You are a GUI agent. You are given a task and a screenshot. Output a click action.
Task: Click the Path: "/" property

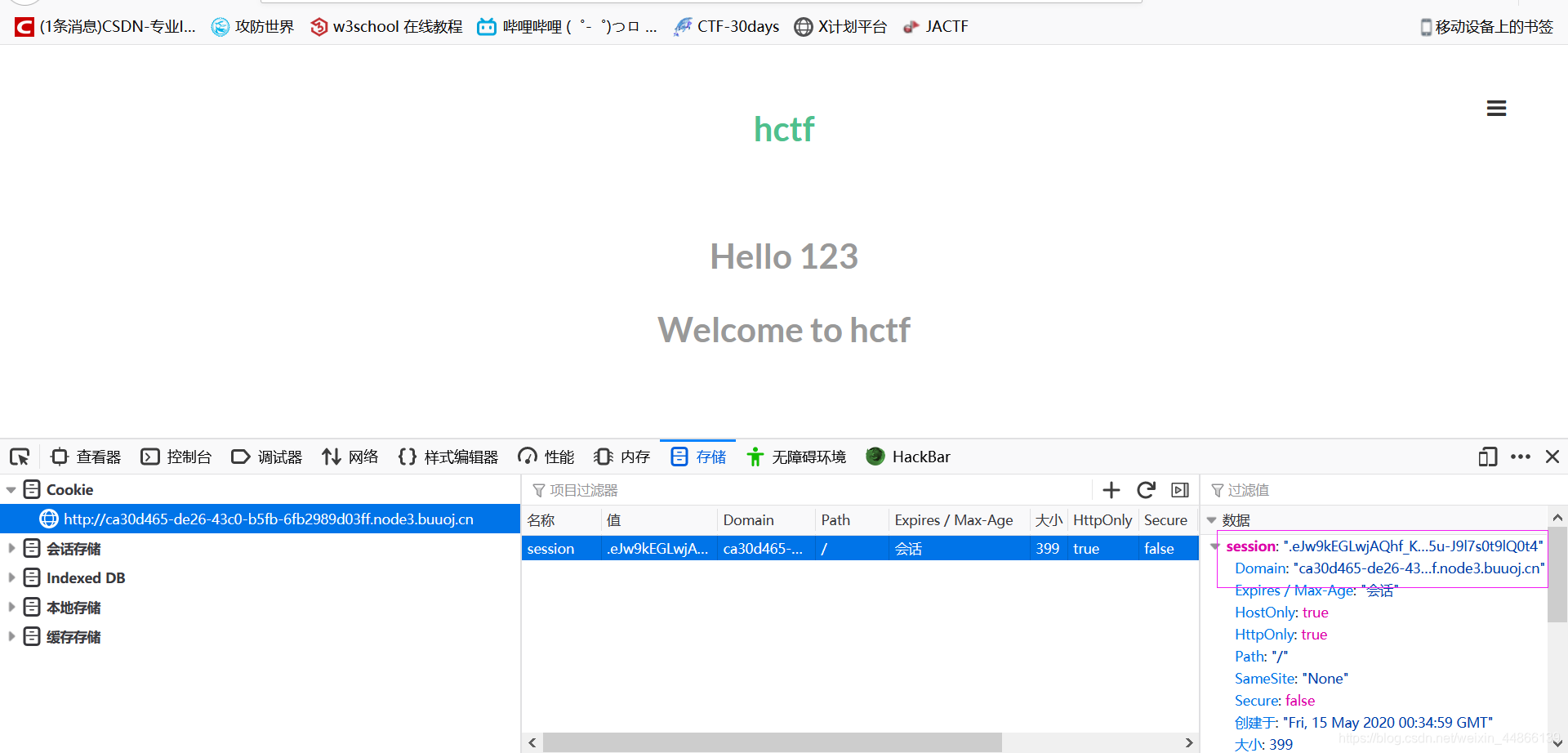click(1261, 657)
